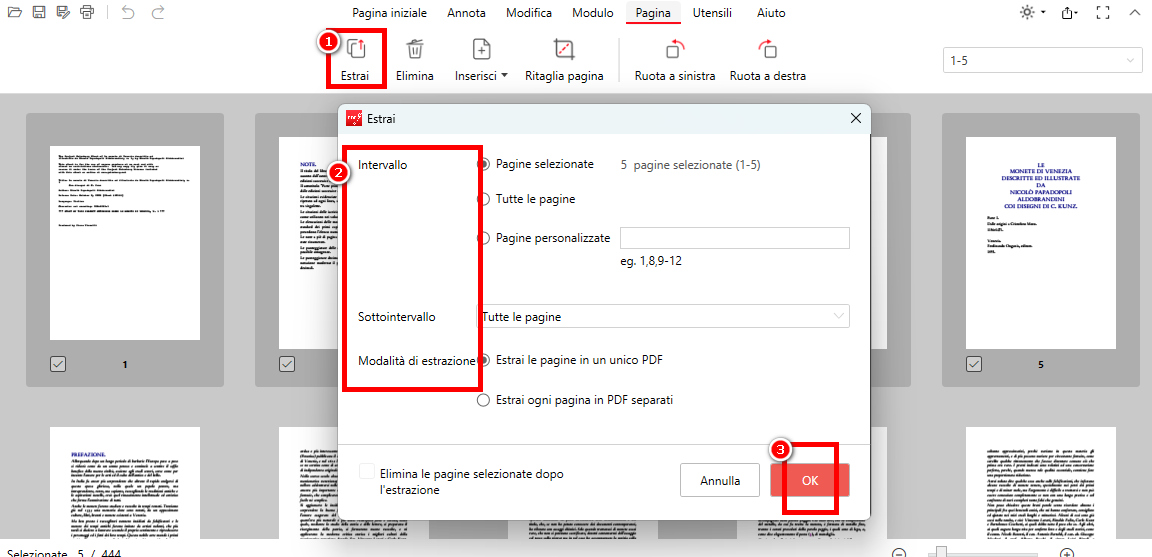Toggle the checkbox under page 5 thumbnail
Screen dimensions: 1152x557
(x=974, y=363)
